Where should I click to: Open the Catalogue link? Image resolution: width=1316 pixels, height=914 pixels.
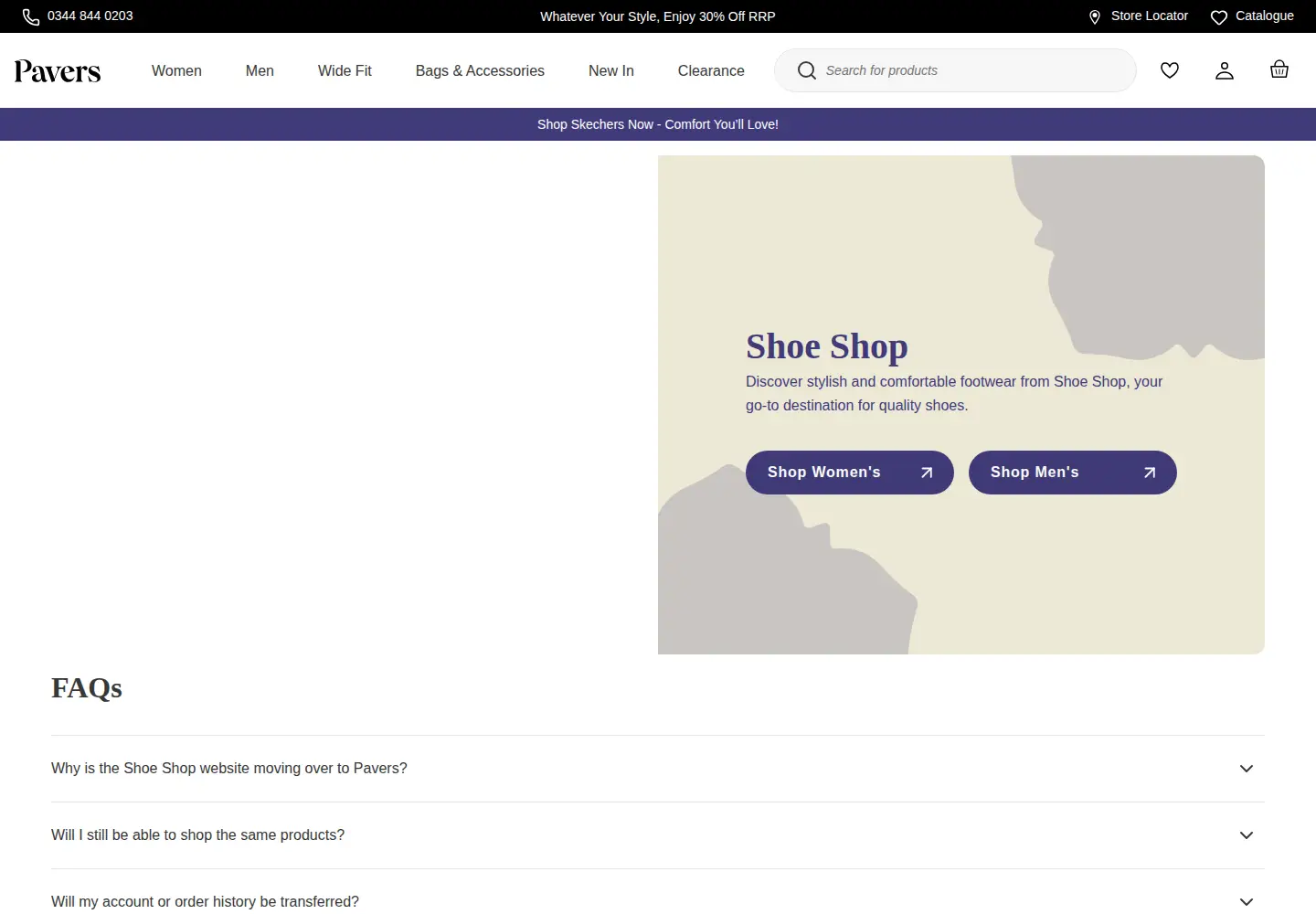(x=1252, y=16)
